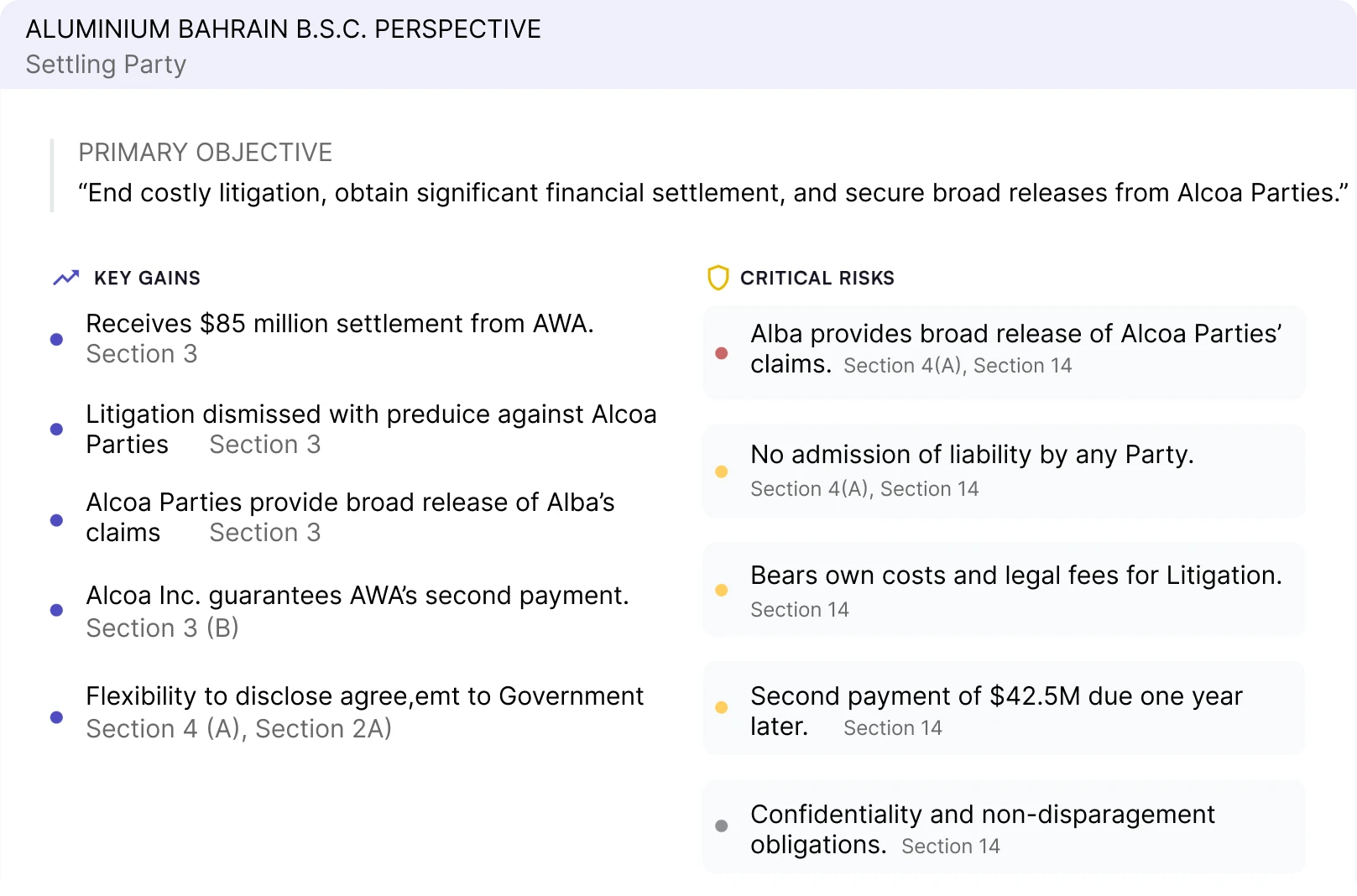
Task: Click the gray dot beside Confidentiality obligations
Action: (x=721, y=826)
